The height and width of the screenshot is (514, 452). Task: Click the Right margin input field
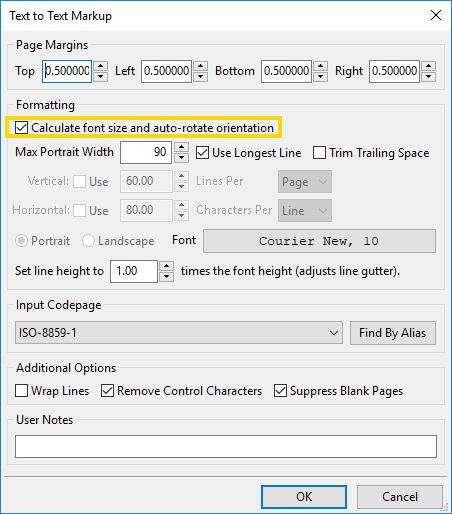394,71
